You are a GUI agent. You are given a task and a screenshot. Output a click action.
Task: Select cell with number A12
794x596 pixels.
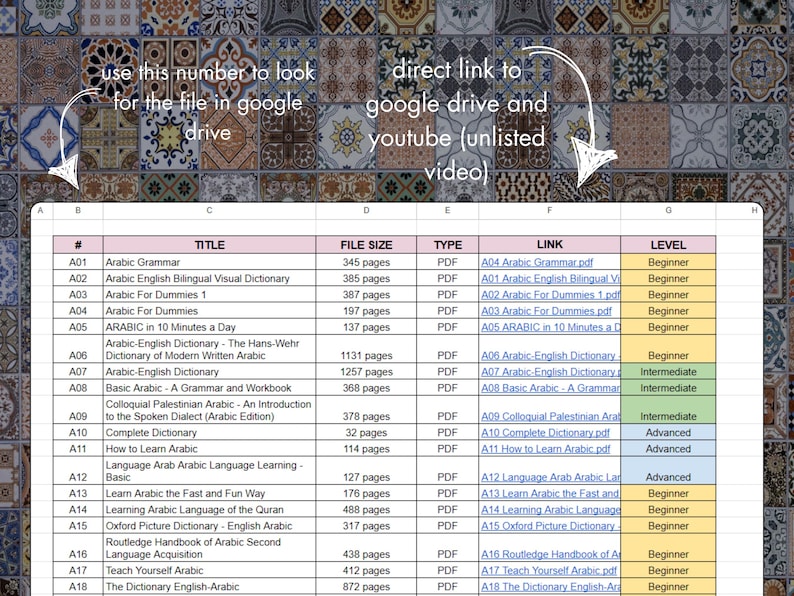pyautogui.click(x=78, y=471)
